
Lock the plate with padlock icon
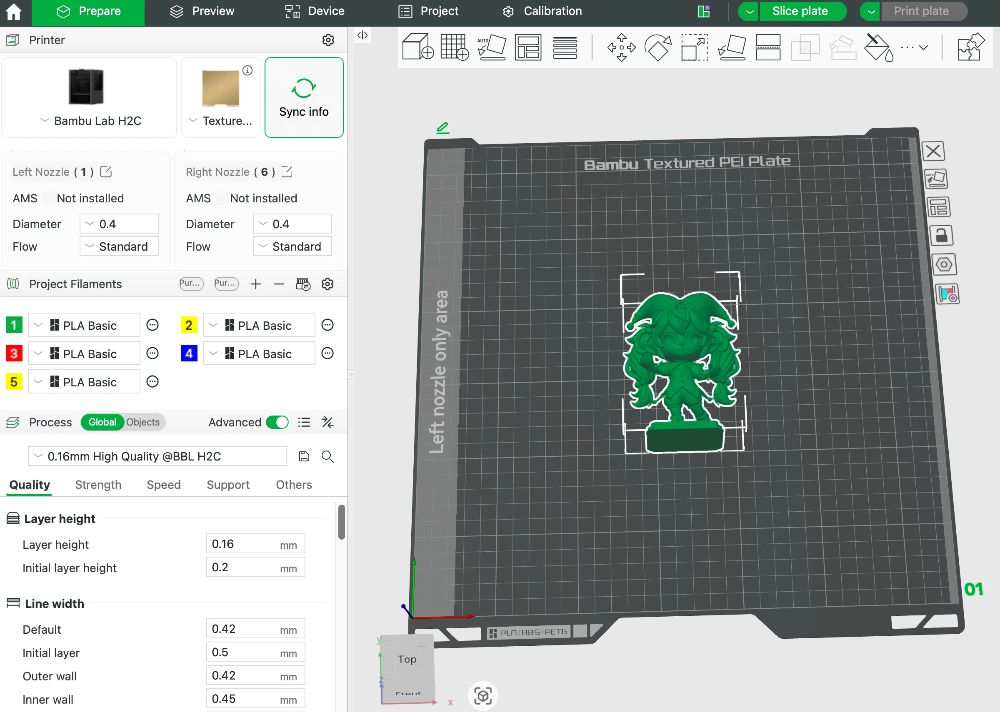(941, 235)
